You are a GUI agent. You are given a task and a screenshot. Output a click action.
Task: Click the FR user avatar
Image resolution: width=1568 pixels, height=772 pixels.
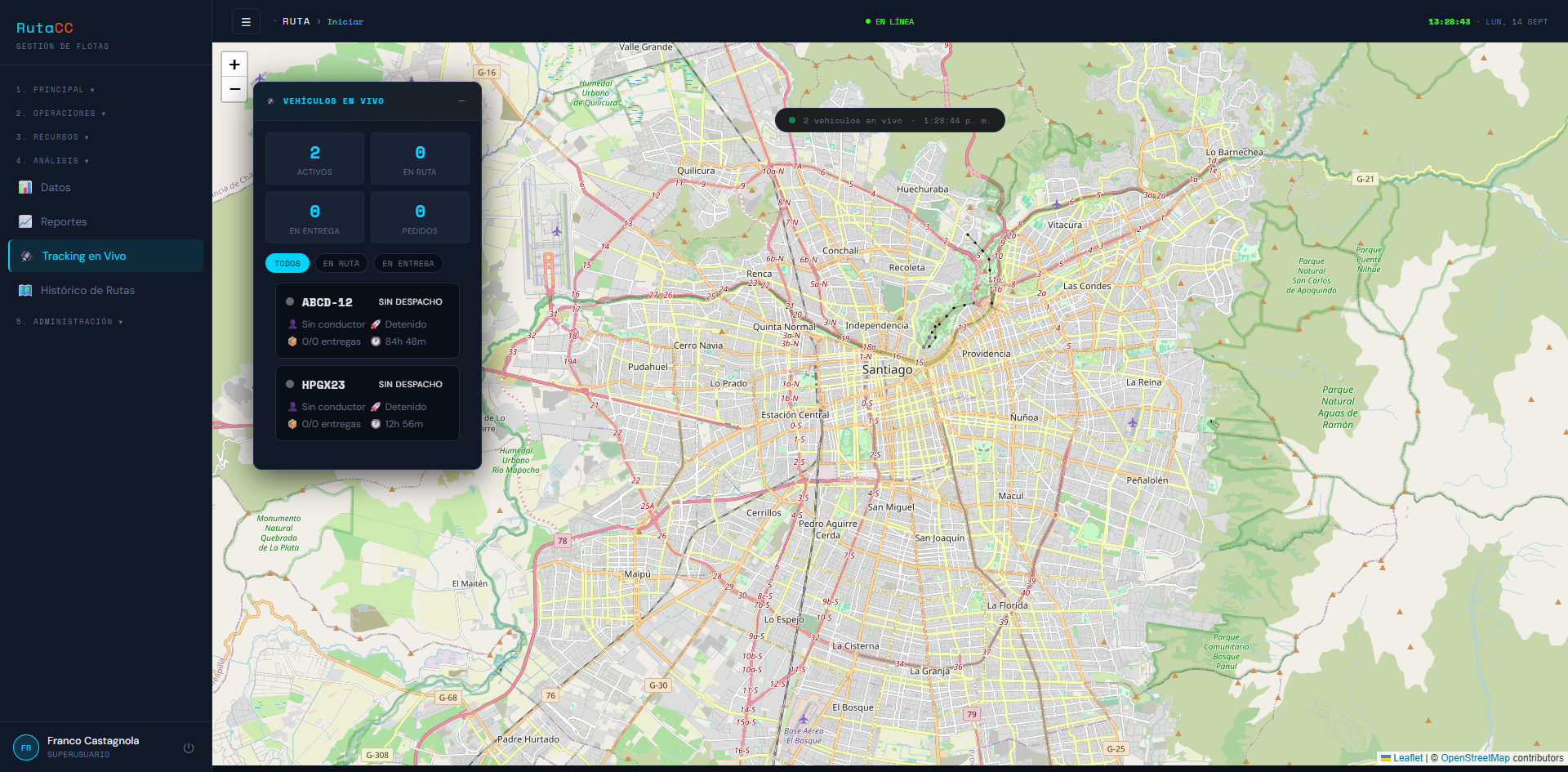26,747
